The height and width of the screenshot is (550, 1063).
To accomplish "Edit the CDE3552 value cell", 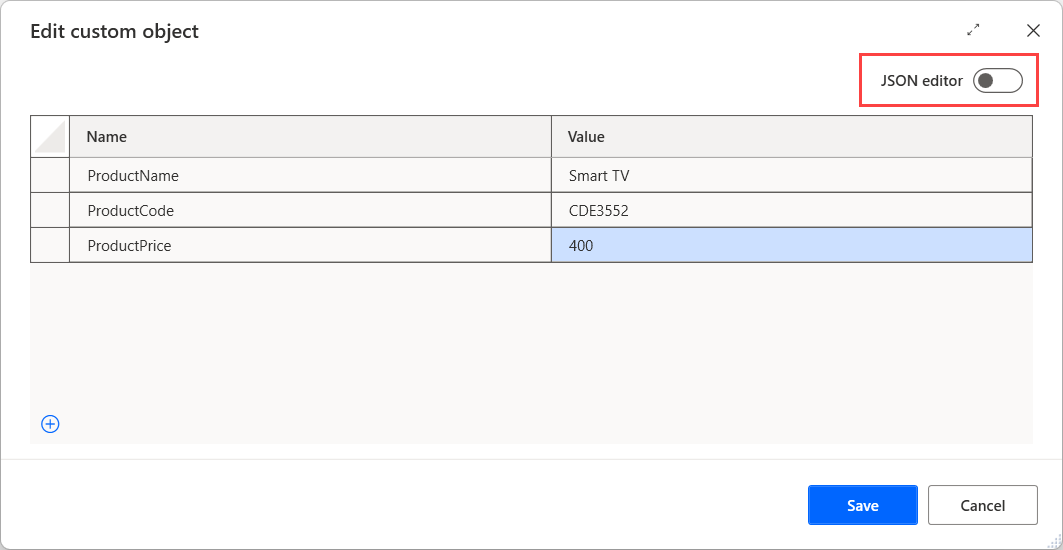I will [x=790, y=210].
